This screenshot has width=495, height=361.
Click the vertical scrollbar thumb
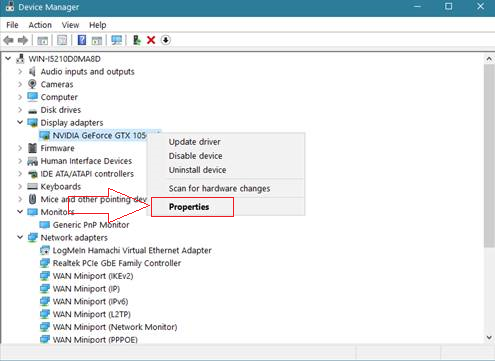[489, 156]
